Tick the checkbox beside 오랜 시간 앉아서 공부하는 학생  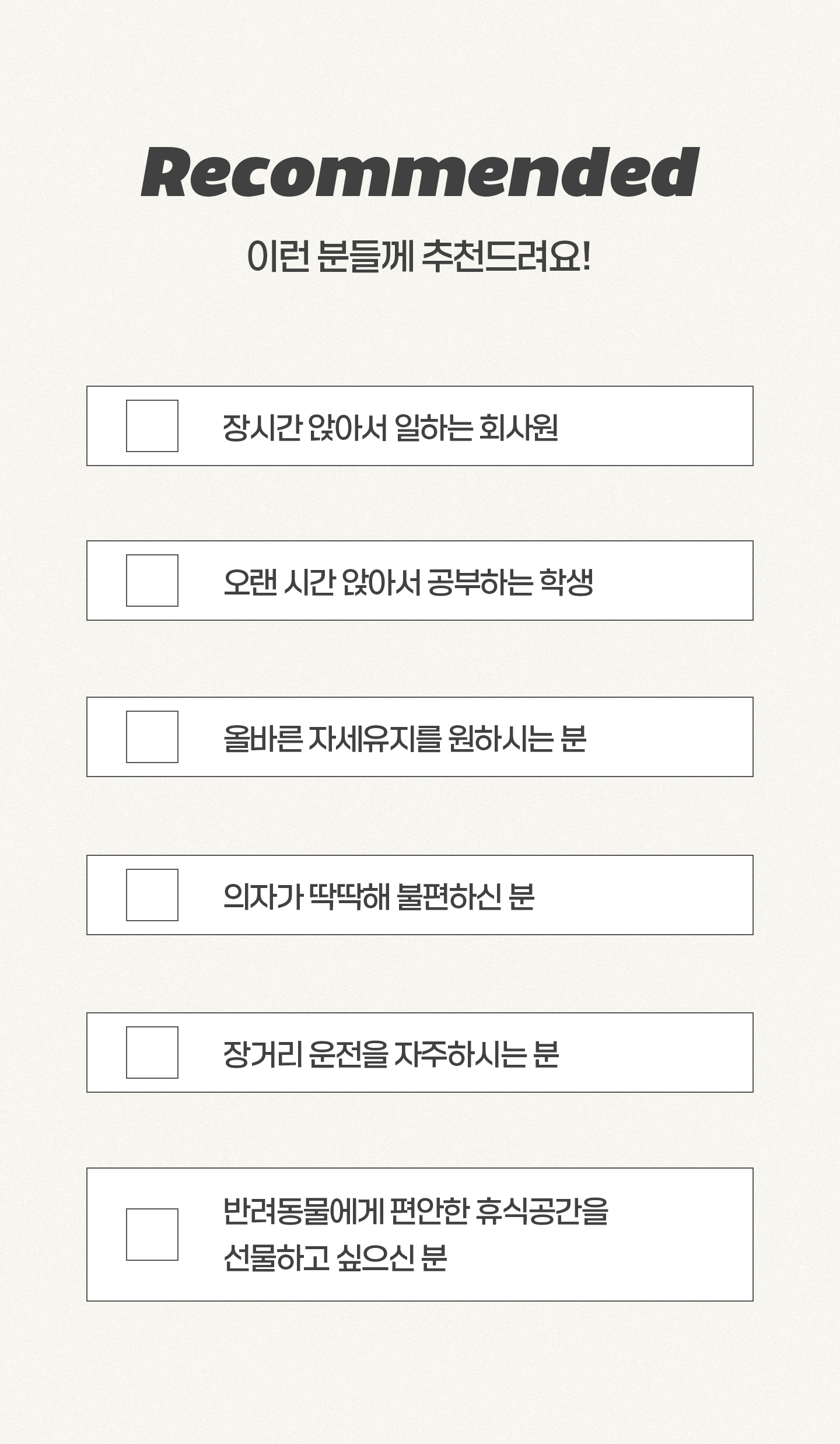click(x=152, y=581)
